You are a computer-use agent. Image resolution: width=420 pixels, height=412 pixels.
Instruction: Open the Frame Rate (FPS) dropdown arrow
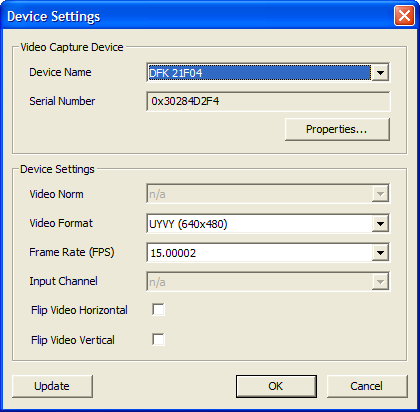tap(380, 253)
